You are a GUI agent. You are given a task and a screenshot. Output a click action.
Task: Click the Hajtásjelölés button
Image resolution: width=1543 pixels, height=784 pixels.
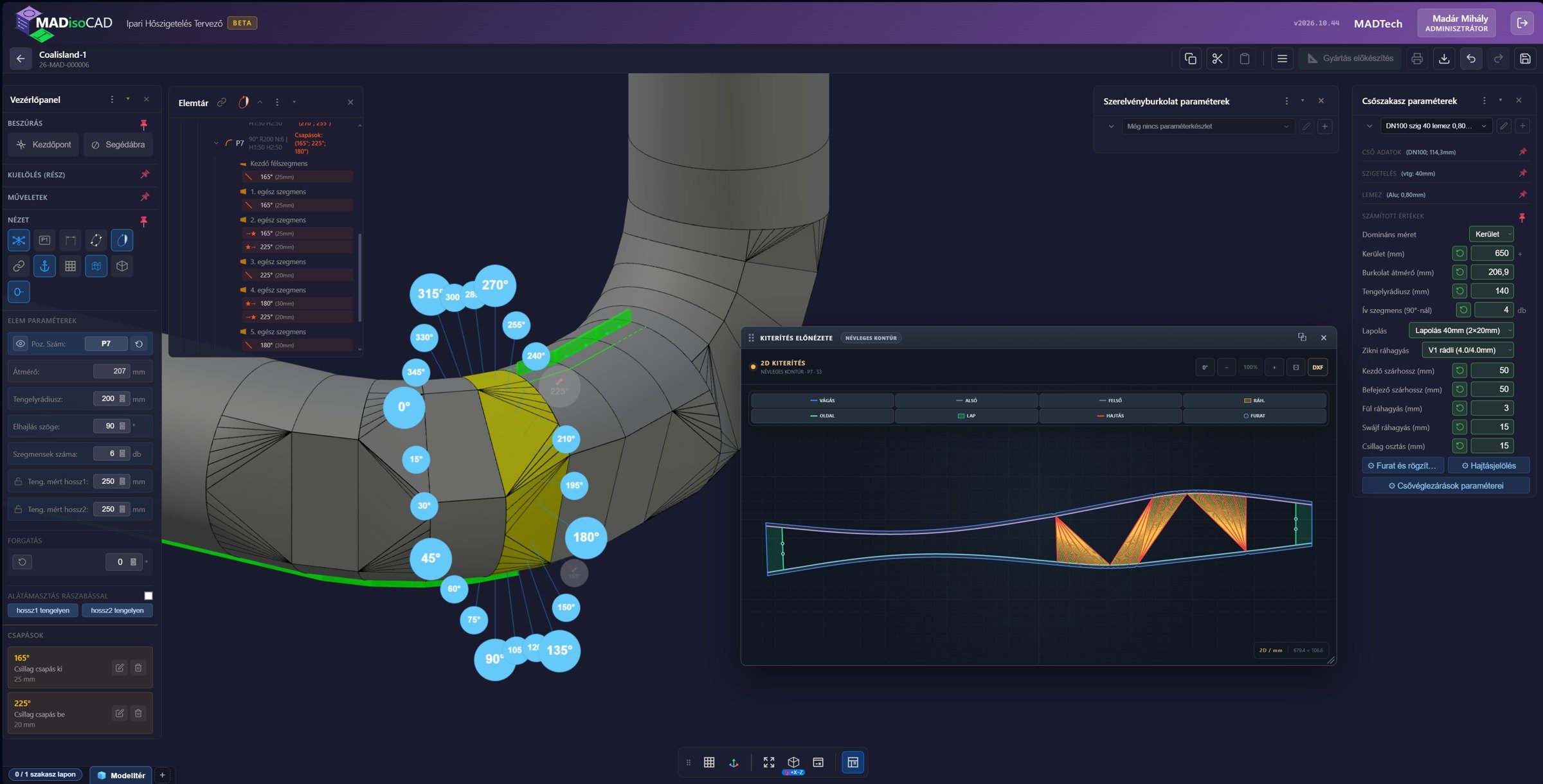point(1489,466)
